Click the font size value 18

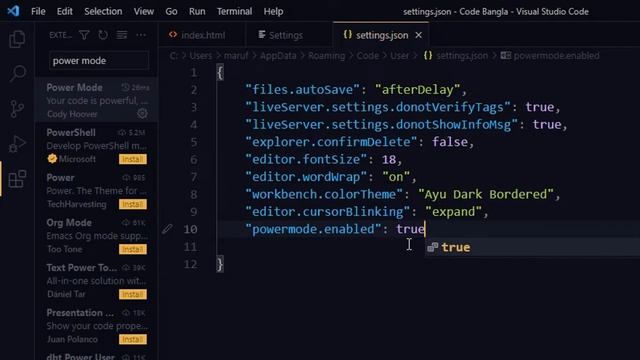[389, 159]
